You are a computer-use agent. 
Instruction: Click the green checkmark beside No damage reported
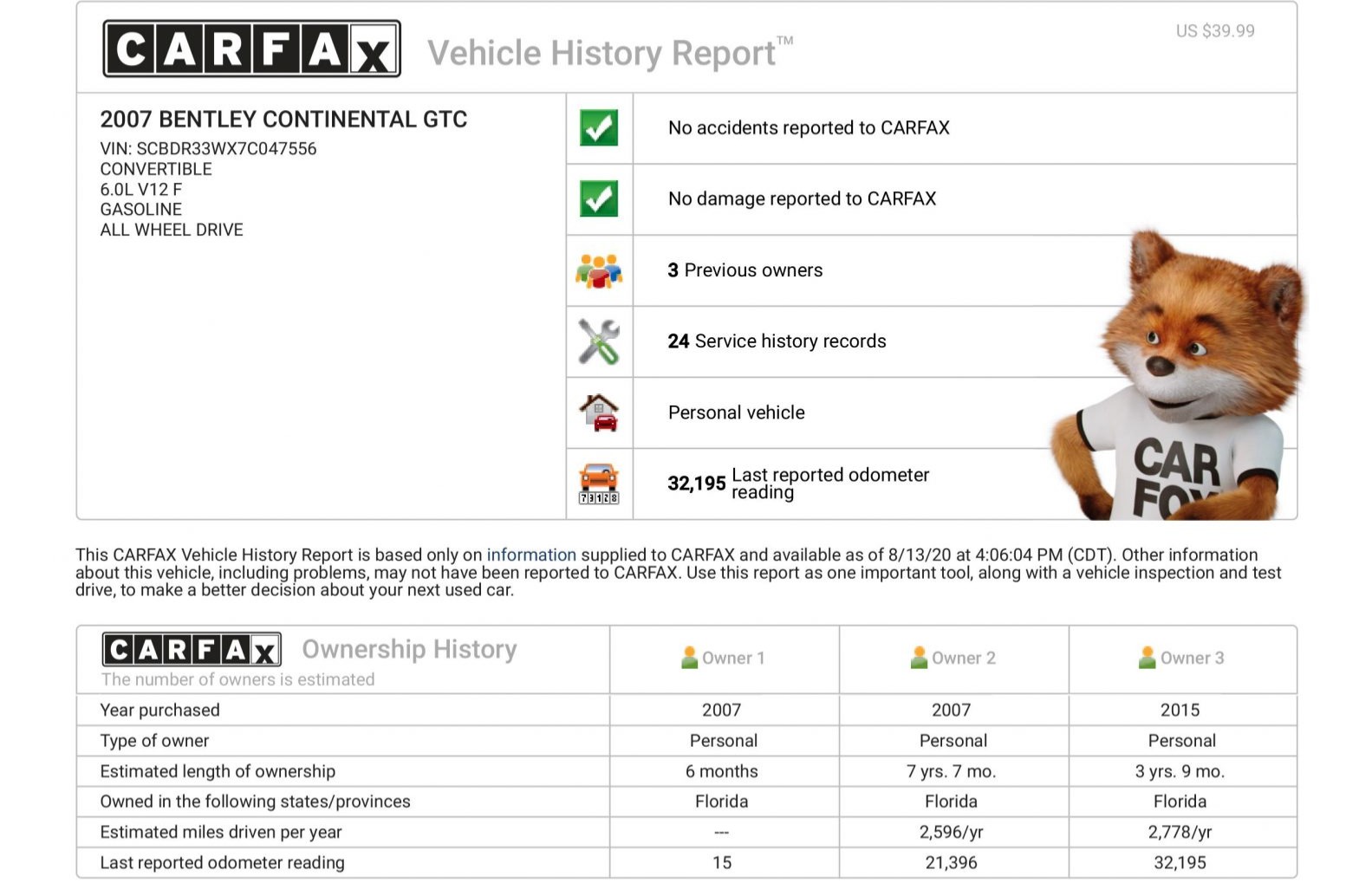(599, 198)
